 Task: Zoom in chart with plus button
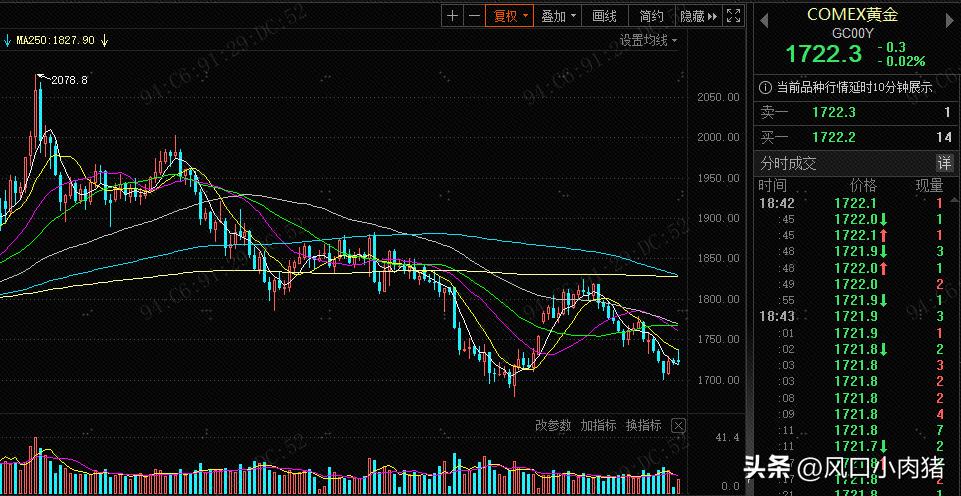coord(452,17)
